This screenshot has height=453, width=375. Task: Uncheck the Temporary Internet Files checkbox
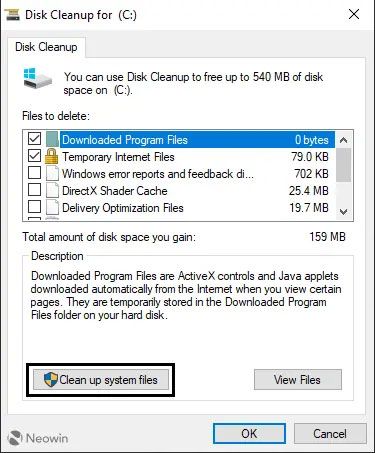pyautogui.click(x=34, y=156)
